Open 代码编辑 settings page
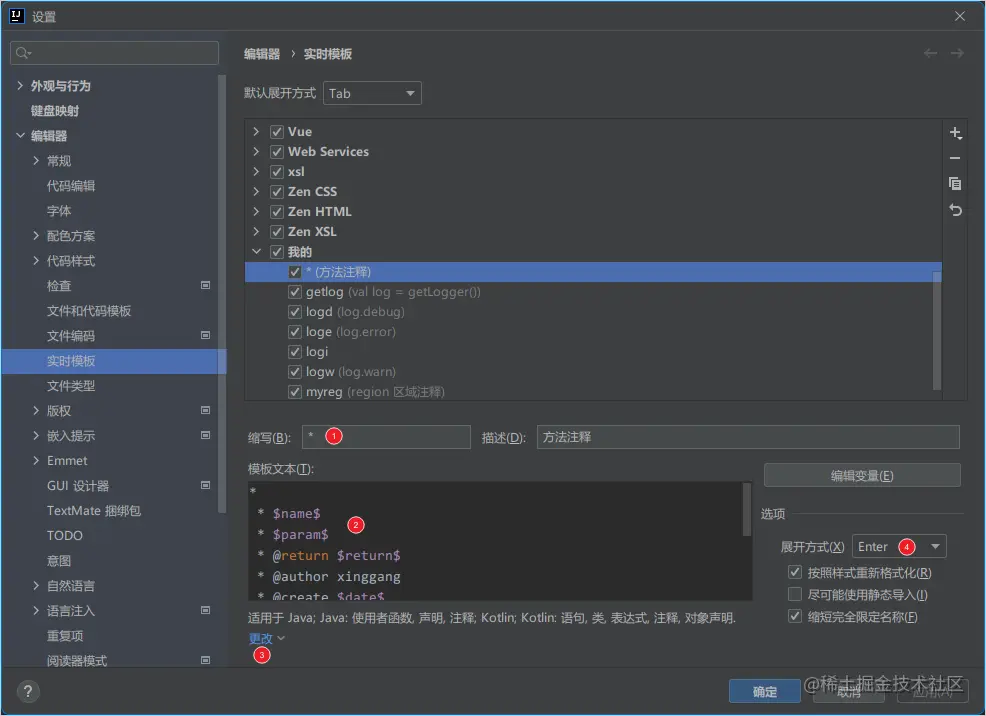Viewport: 986px width, 716px height. point(70,185)
